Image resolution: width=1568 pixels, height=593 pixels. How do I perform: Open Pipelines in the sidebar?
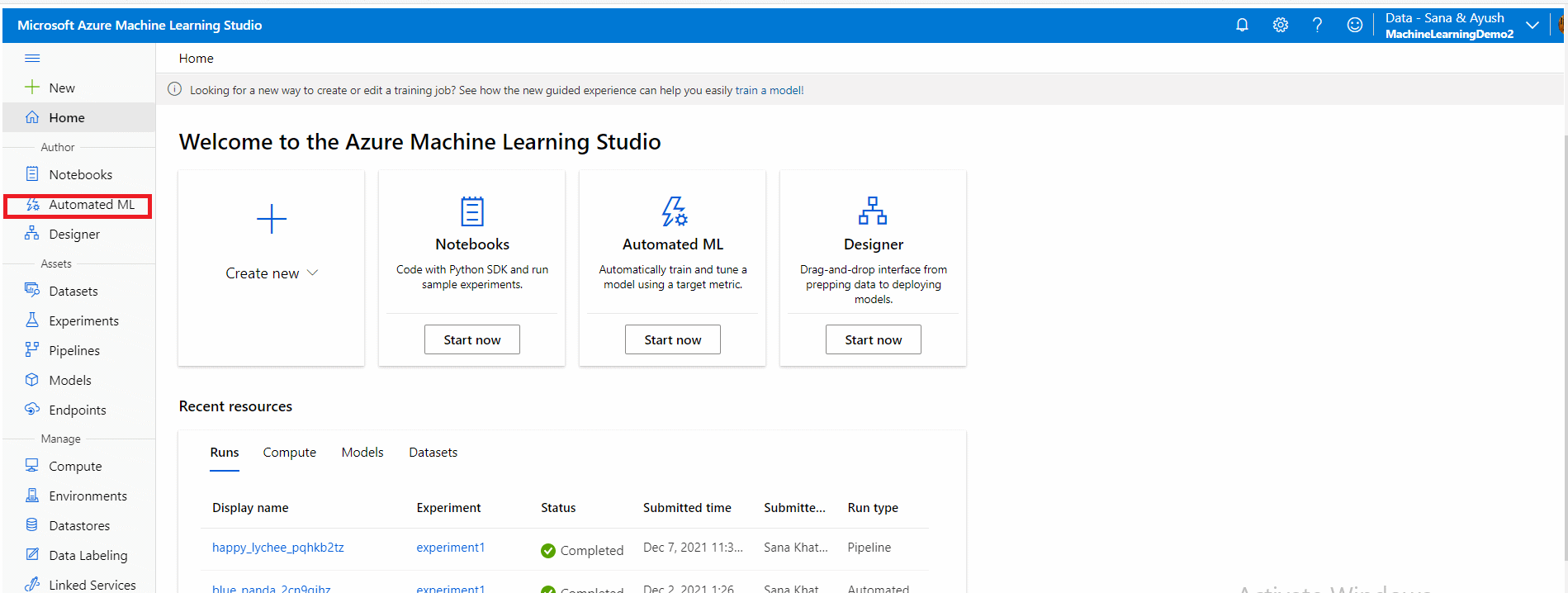(74, 351)
